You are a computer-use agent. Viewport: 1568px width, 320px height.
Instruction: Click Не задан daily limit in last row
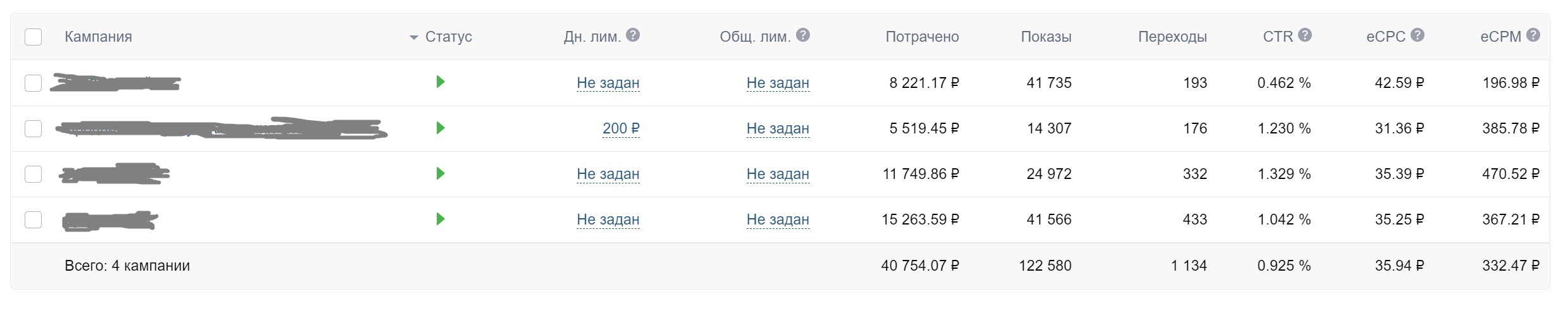tap(608, 219)
